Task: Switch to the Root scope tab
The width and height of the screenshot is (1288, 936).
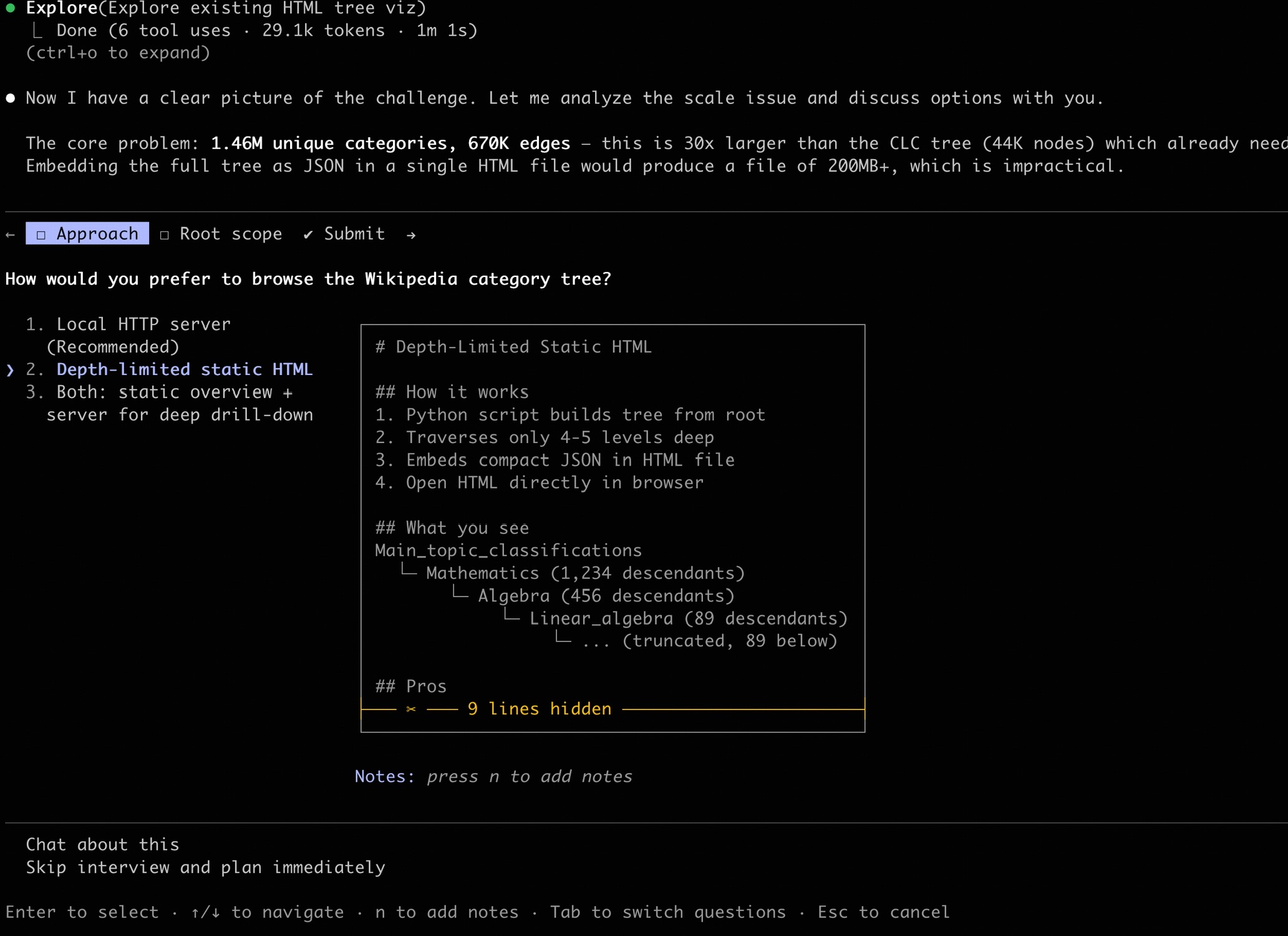Action: click(230, 234)
